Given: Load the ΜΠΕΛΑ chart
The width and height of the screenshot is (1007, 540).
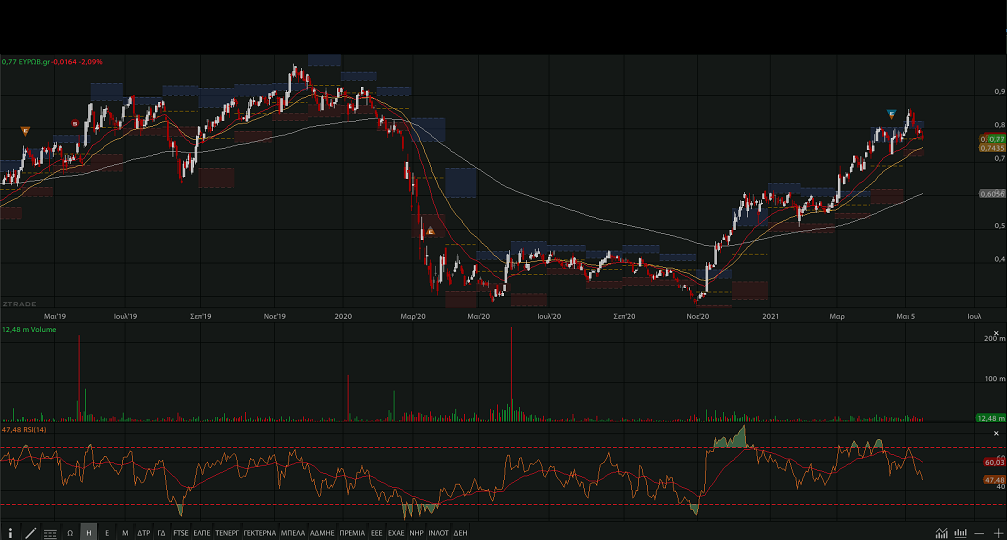Looking at the screenshot, I should [x=293, y=533].
